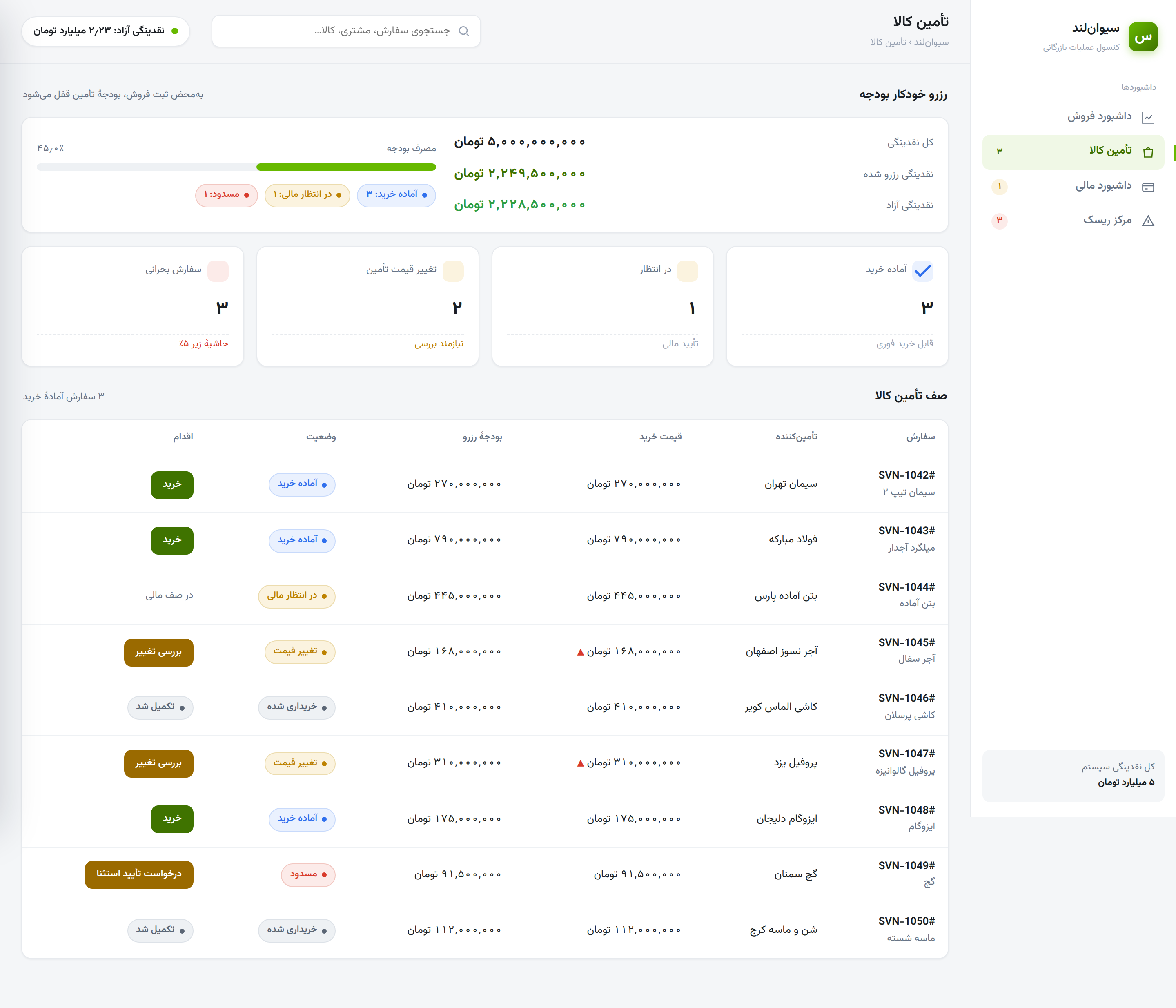
Task: Click the در انتظار مالی status on SVN-1044
Action: 297,596
